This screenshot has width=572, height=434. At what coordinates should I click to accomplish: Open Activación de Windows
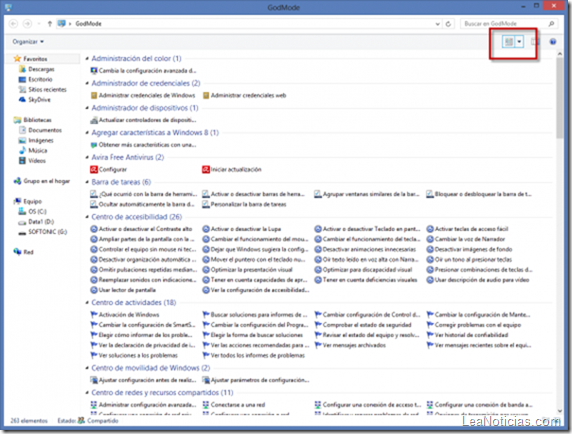click(125, 314)
